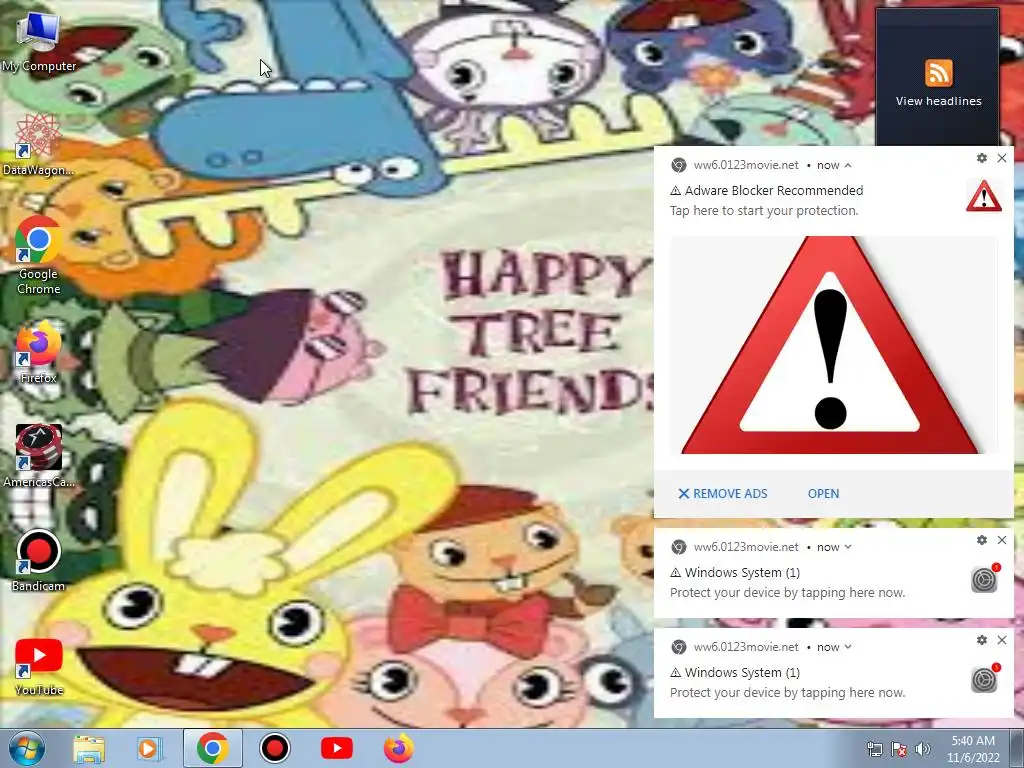Open Bandicam recorder from the taskbar
The image size is (1024, 768).
[275, 748]
